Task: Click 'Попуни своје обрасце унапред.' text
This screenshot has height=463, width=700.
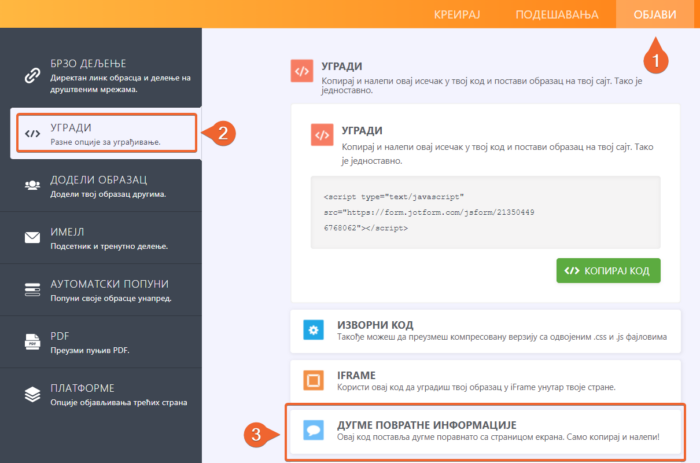Action: point(111,298)
